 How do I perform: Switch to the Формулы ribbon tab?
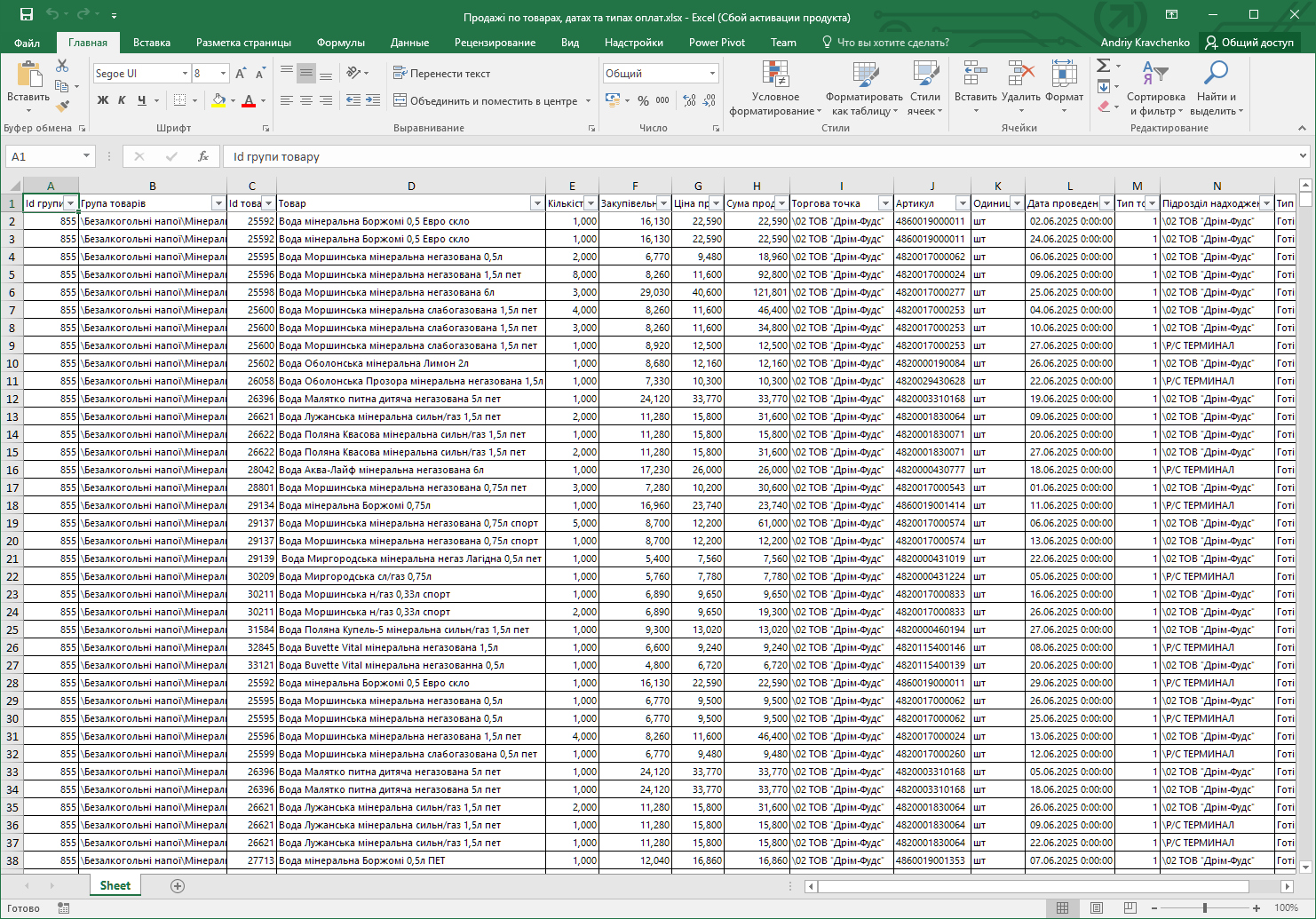[341, 43]
